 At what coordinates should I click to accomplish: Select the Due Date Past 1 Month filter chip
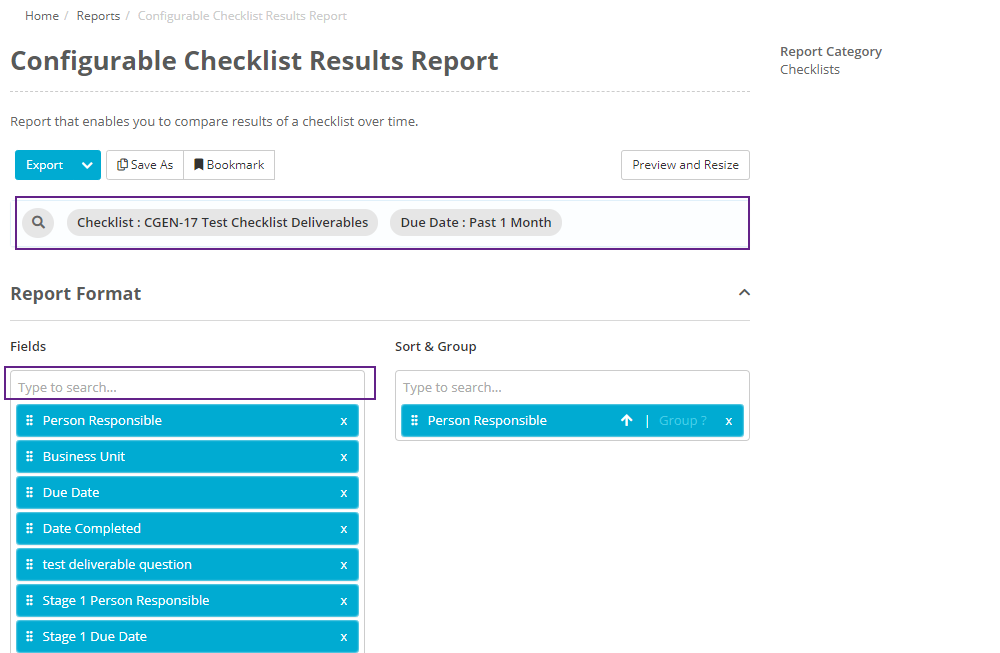(x=475, y=222)
